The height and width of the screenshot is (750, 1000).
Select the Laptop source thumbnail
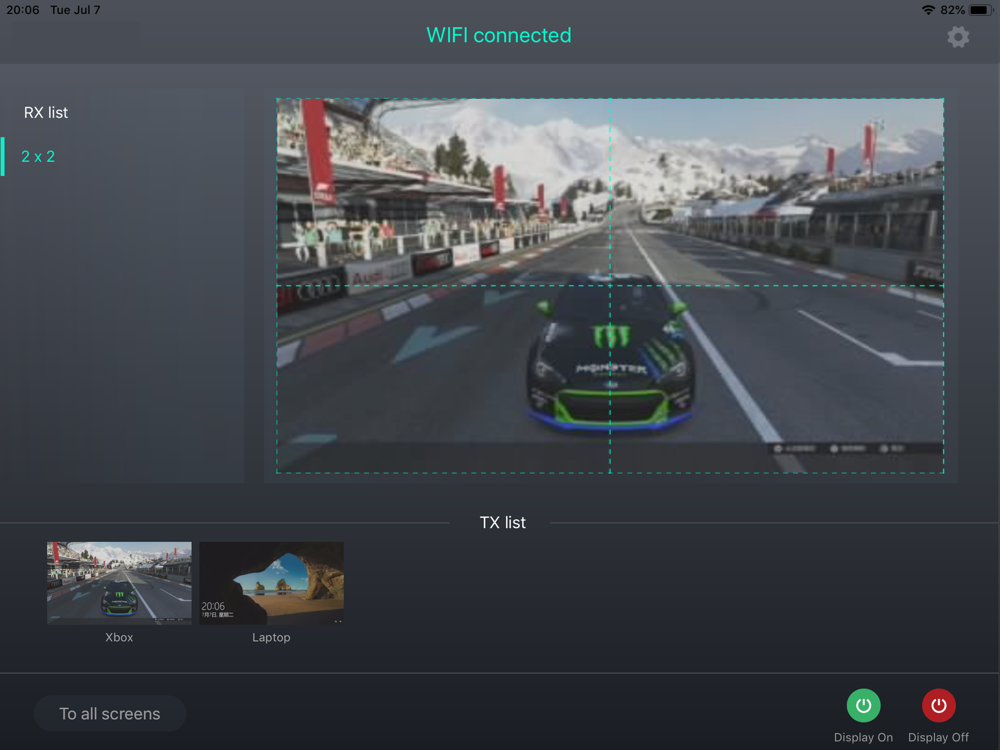coord(272,583)
